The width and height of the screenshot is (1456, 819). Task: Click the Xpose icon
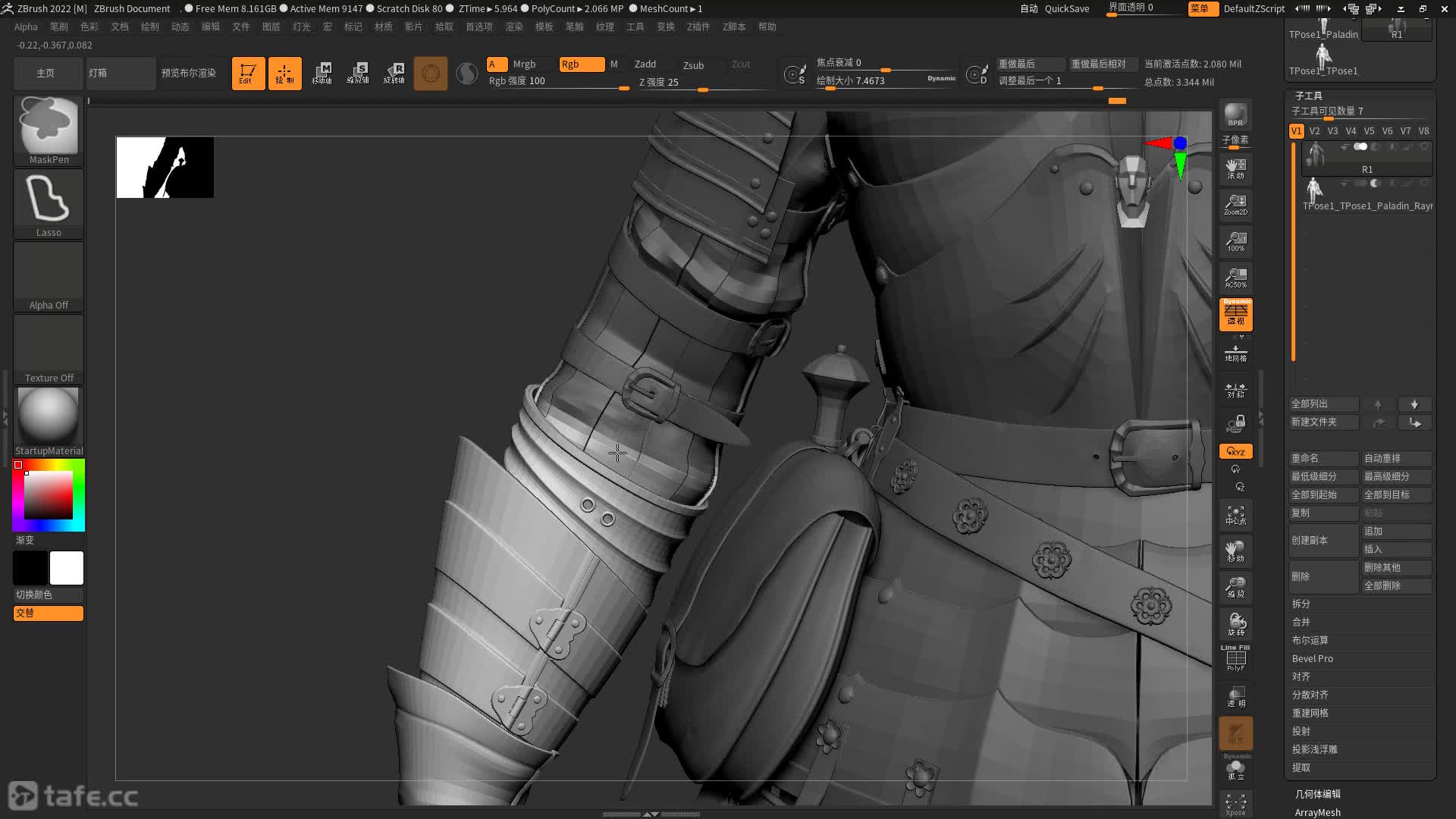click(1235, 804)
